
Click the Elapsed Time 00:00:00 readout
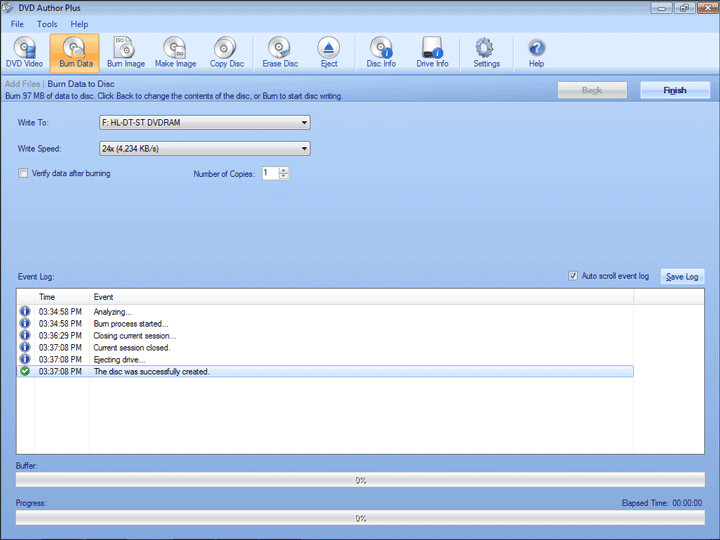tap(662, 503)
